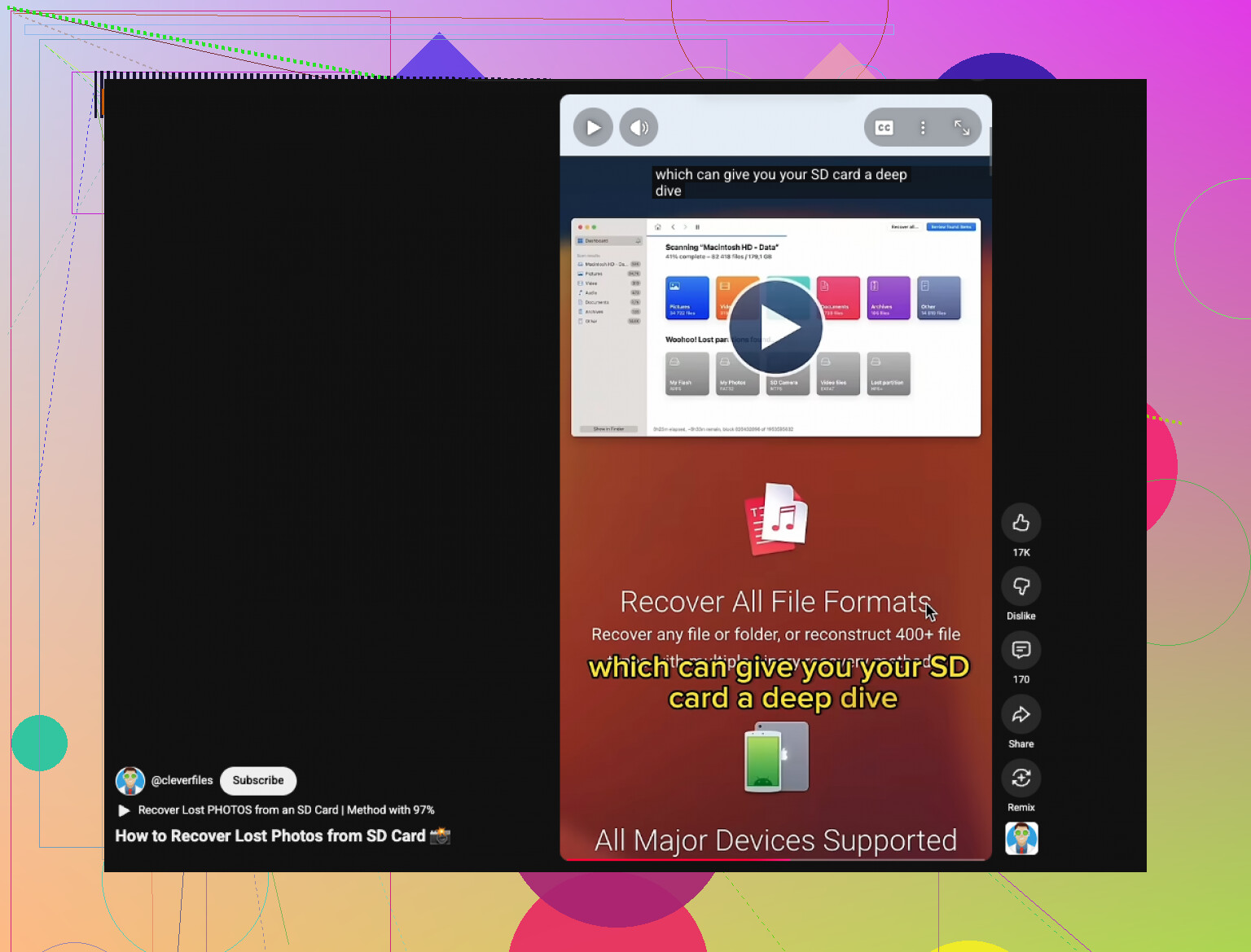Click the thumbs-down Dislike button
Viewport: 1251px width, 952px height.
click(1021, 586)
